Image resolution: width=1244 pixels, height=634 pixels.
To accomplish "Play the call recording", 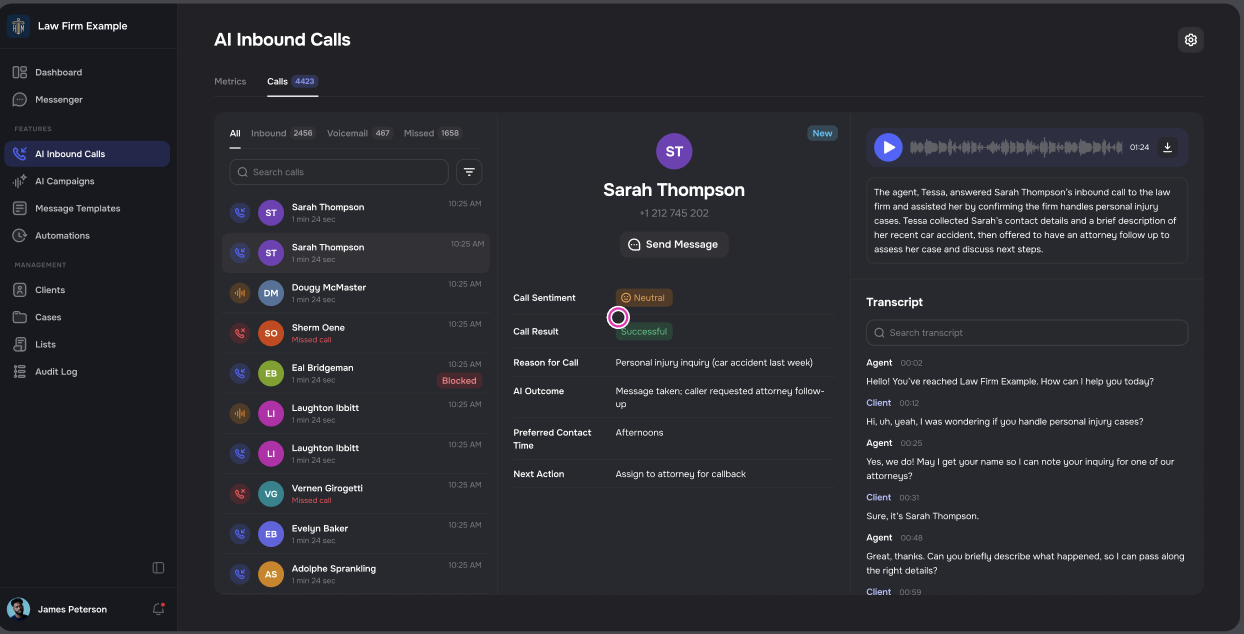I will (x=888, y=146).
